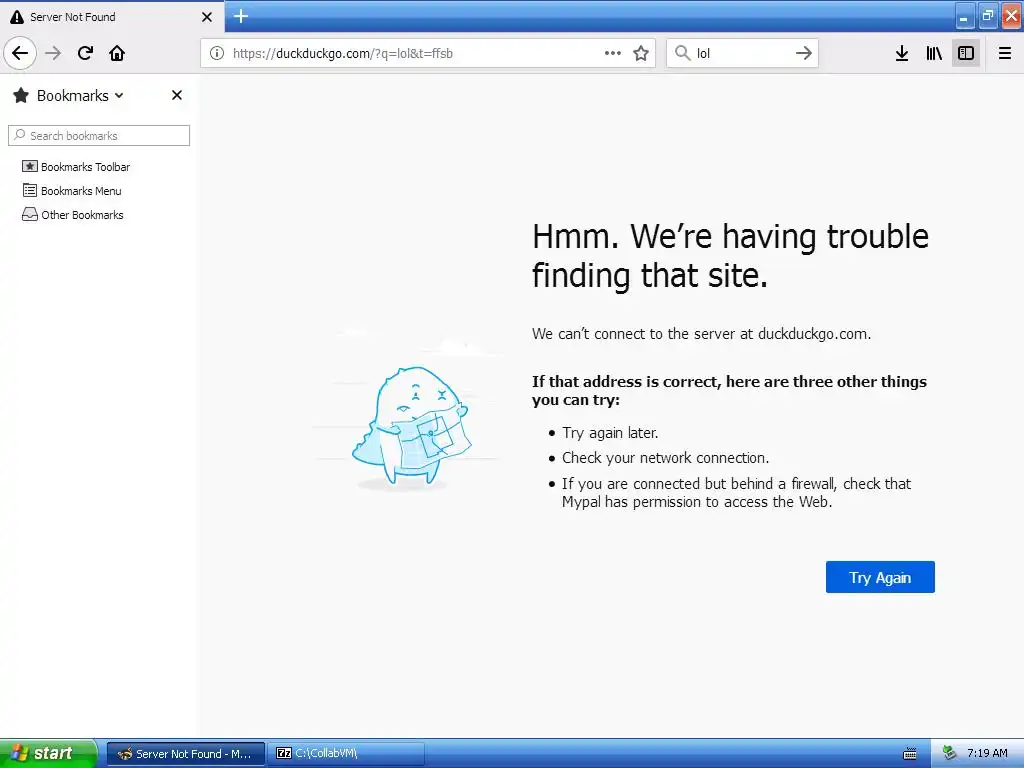Click the network tray icon
The image size is (1024, 768).
pos(950,753)
